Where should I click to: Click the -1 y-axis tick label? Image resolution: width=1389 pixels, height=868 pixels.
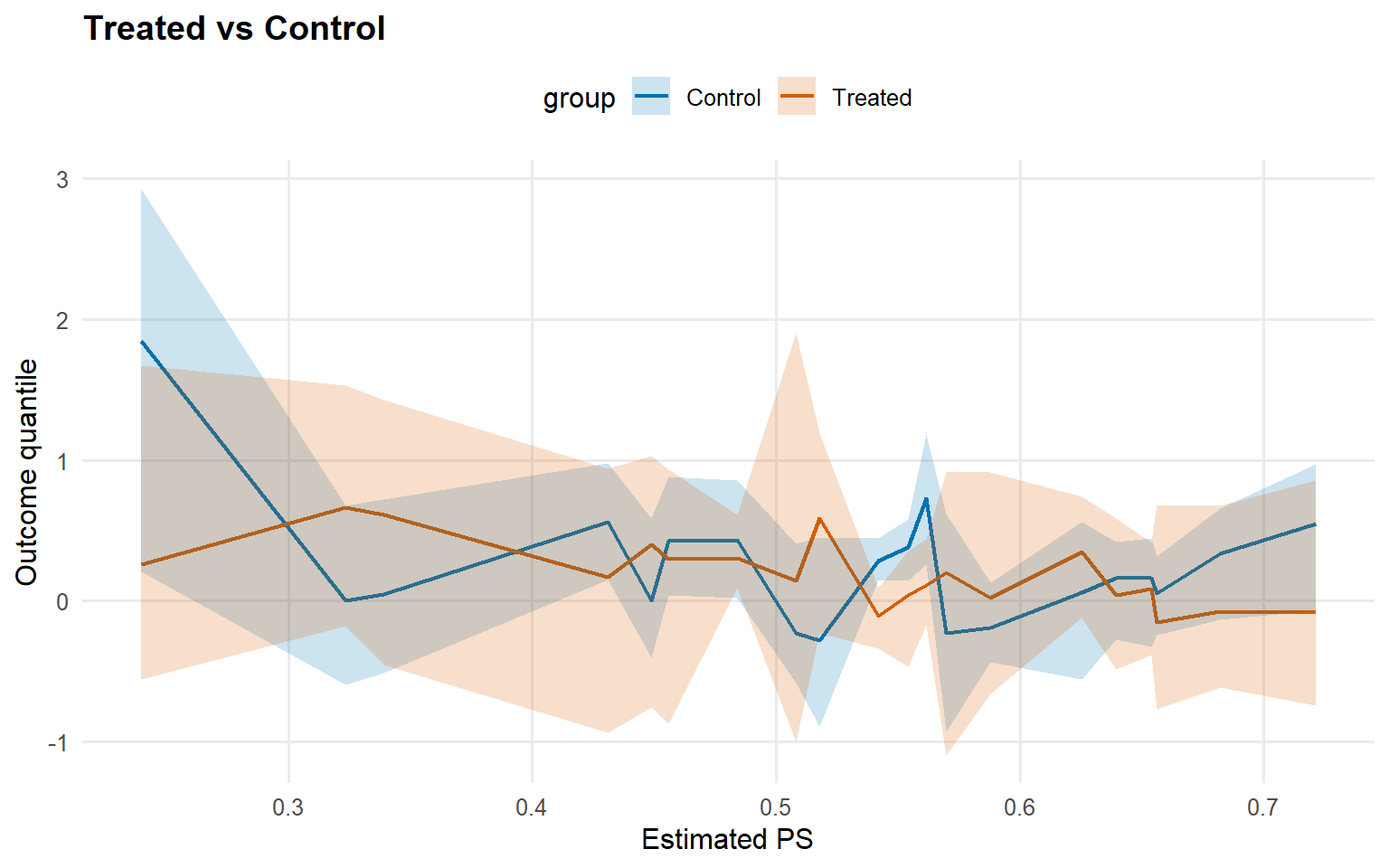(58, 743)
